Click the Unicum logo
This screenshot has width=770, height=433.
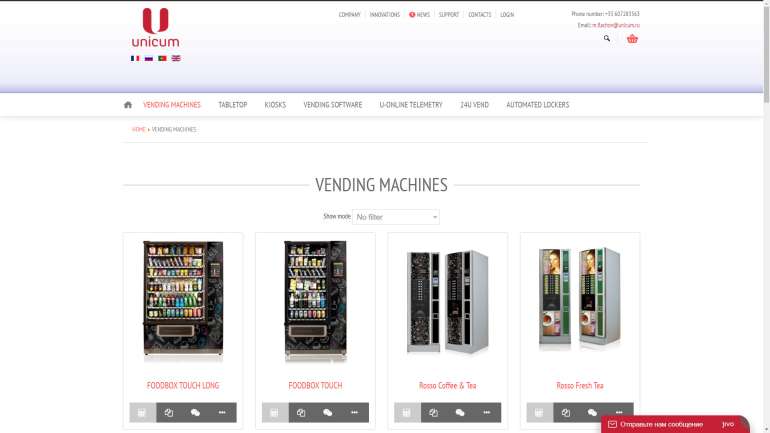155,27
